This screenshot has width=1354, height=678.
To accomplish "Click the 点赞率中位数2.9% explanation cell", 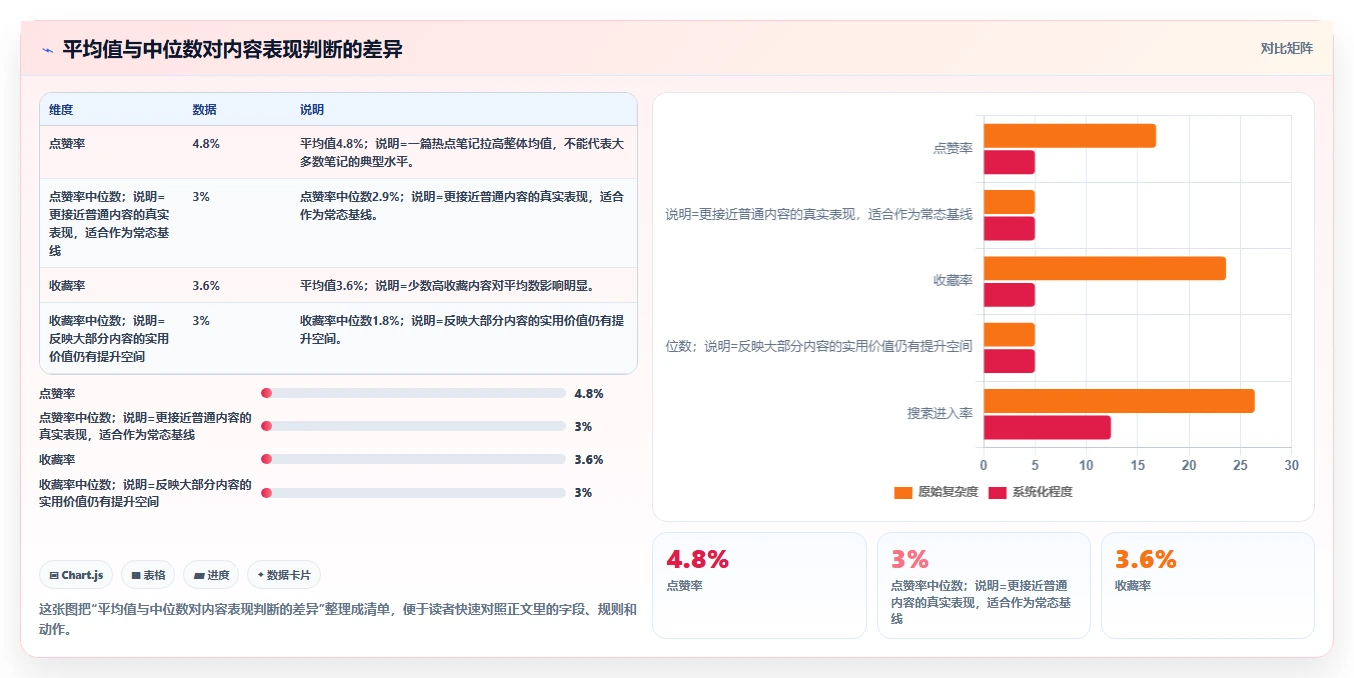I will [x=462, y=206].
